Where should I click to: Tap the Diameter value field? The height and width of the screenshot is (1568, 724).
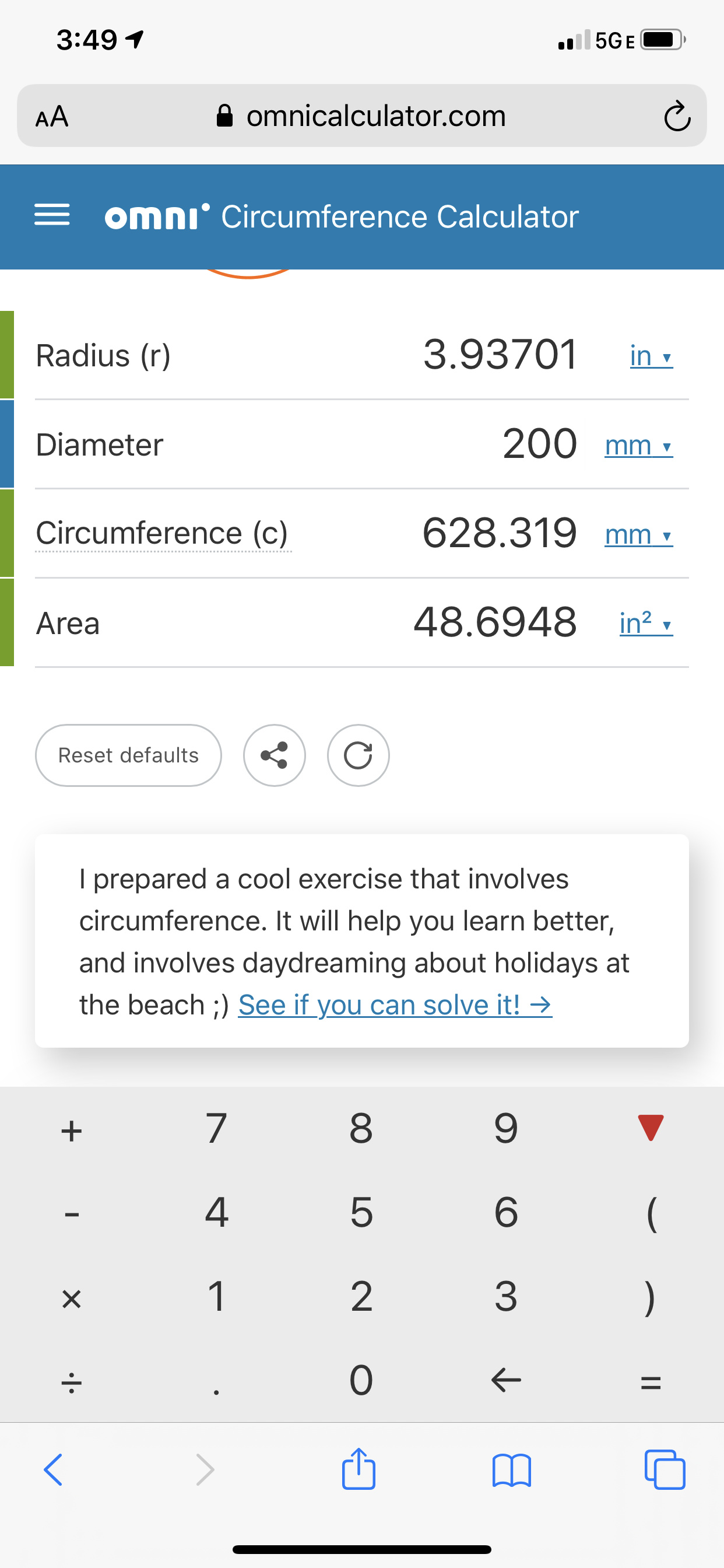pyautogui.click(x=539, y=444)
